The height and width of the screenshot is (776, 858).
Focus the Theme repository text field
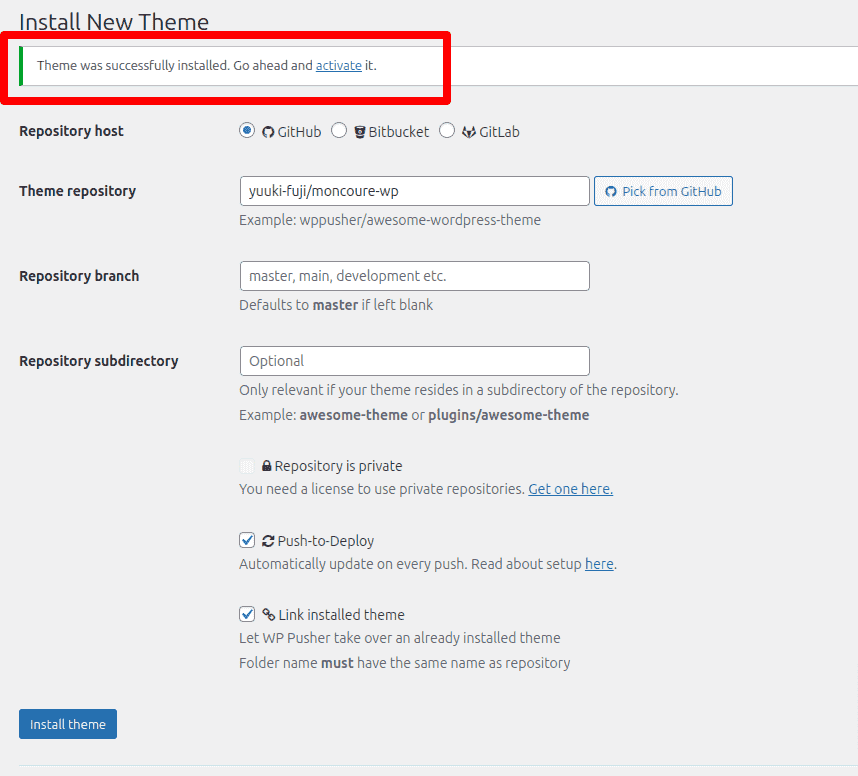[414, 191]
